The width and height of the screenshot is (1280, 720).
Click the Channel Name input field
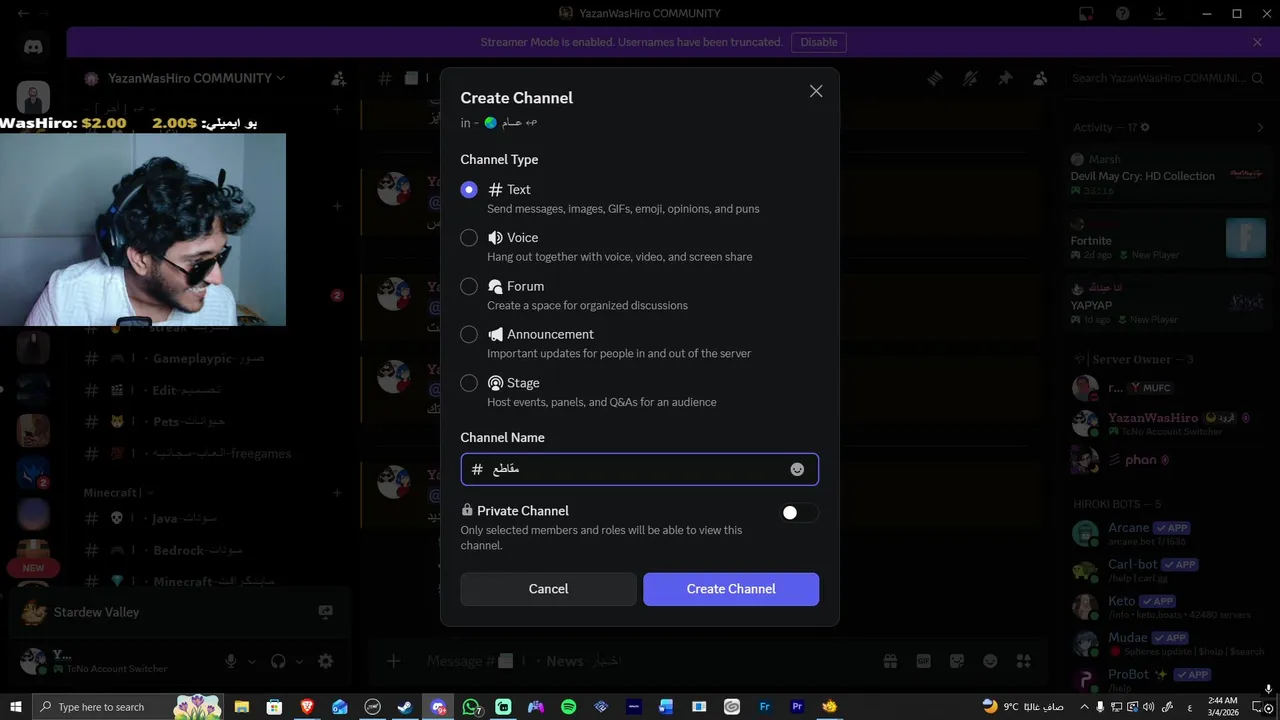pos(640,469)
